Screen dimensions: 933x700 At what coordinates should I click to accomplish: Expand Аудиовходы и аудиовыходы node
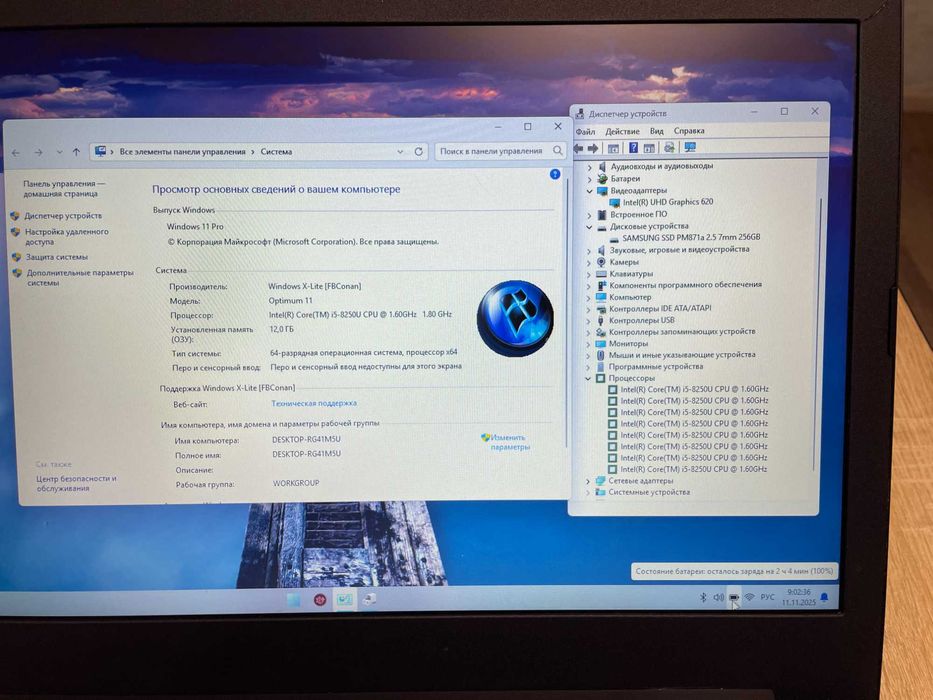[x=590, y=167]
